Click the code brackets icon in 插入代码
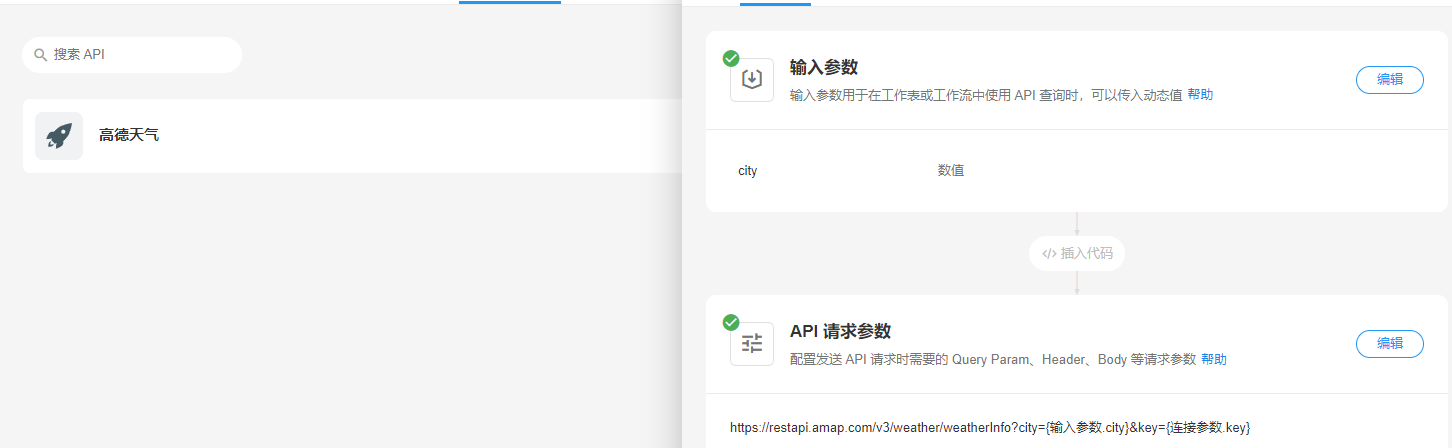1452x448 pixels. pos(1048,254)
